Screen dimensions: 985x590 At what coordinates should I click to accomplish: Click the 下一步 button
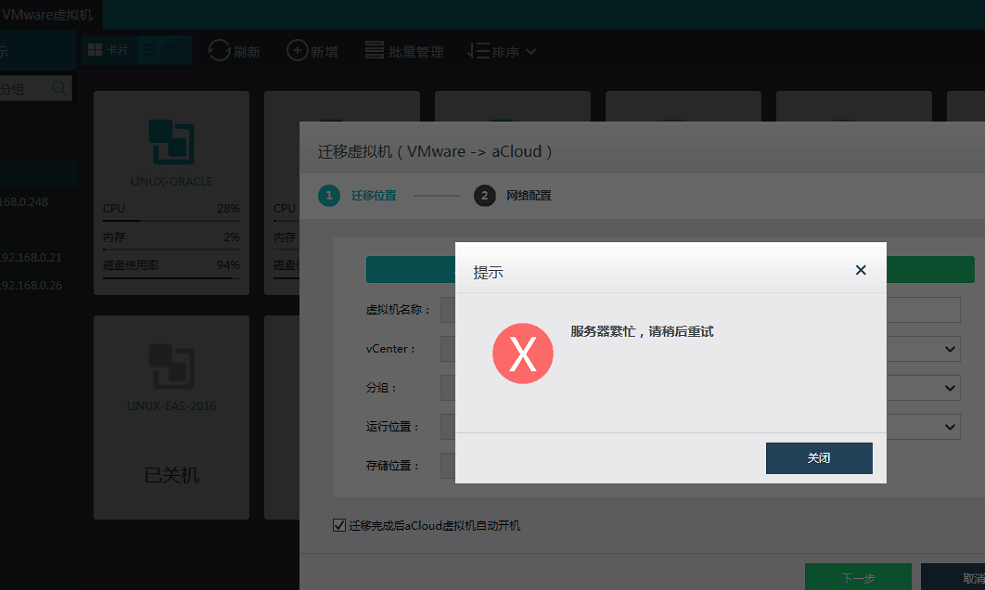point(858,577)
